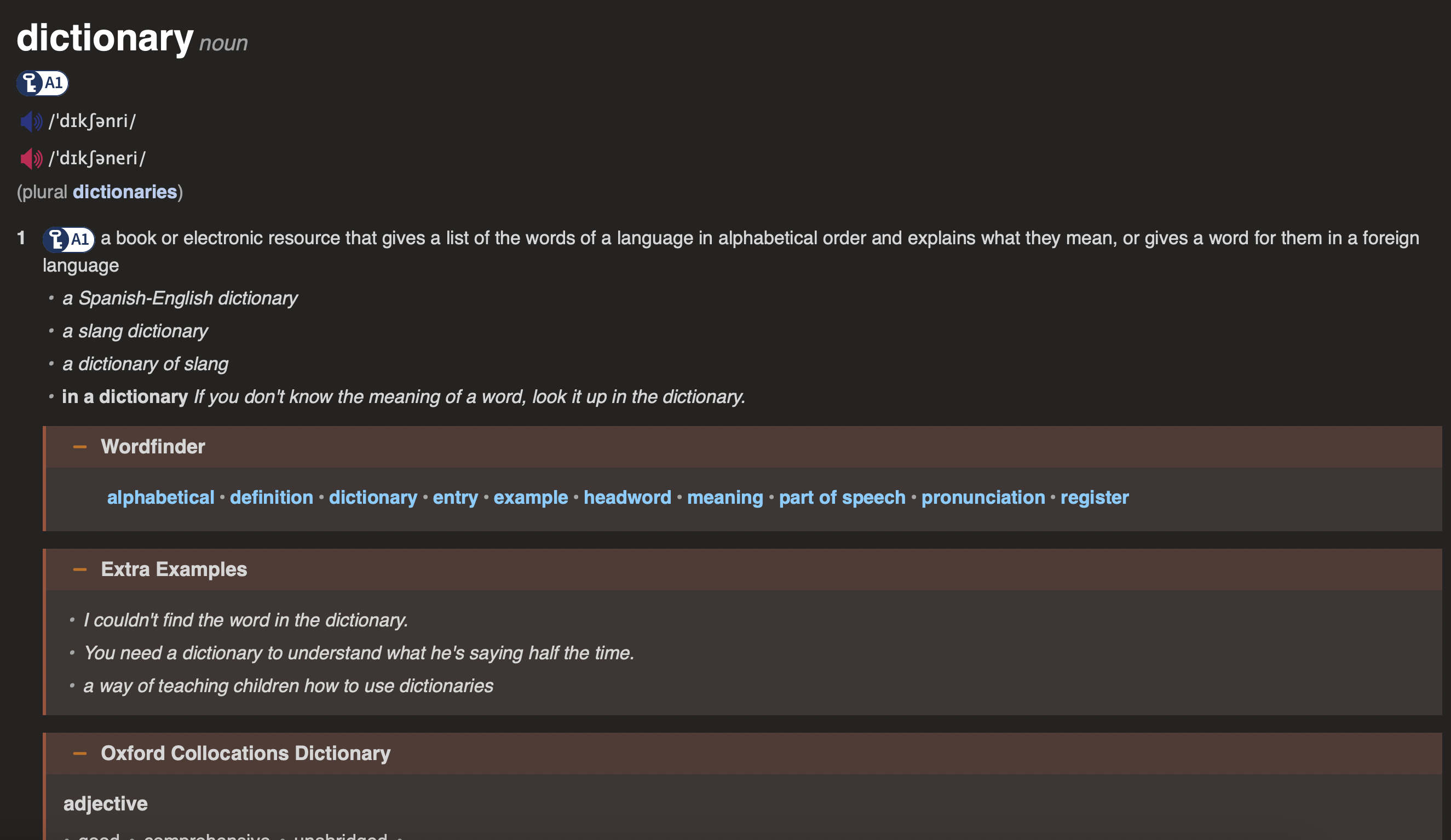The image size is (1451, 840).
Task: Click the British English pronunciation icon
Action: [x=29, y=120]
